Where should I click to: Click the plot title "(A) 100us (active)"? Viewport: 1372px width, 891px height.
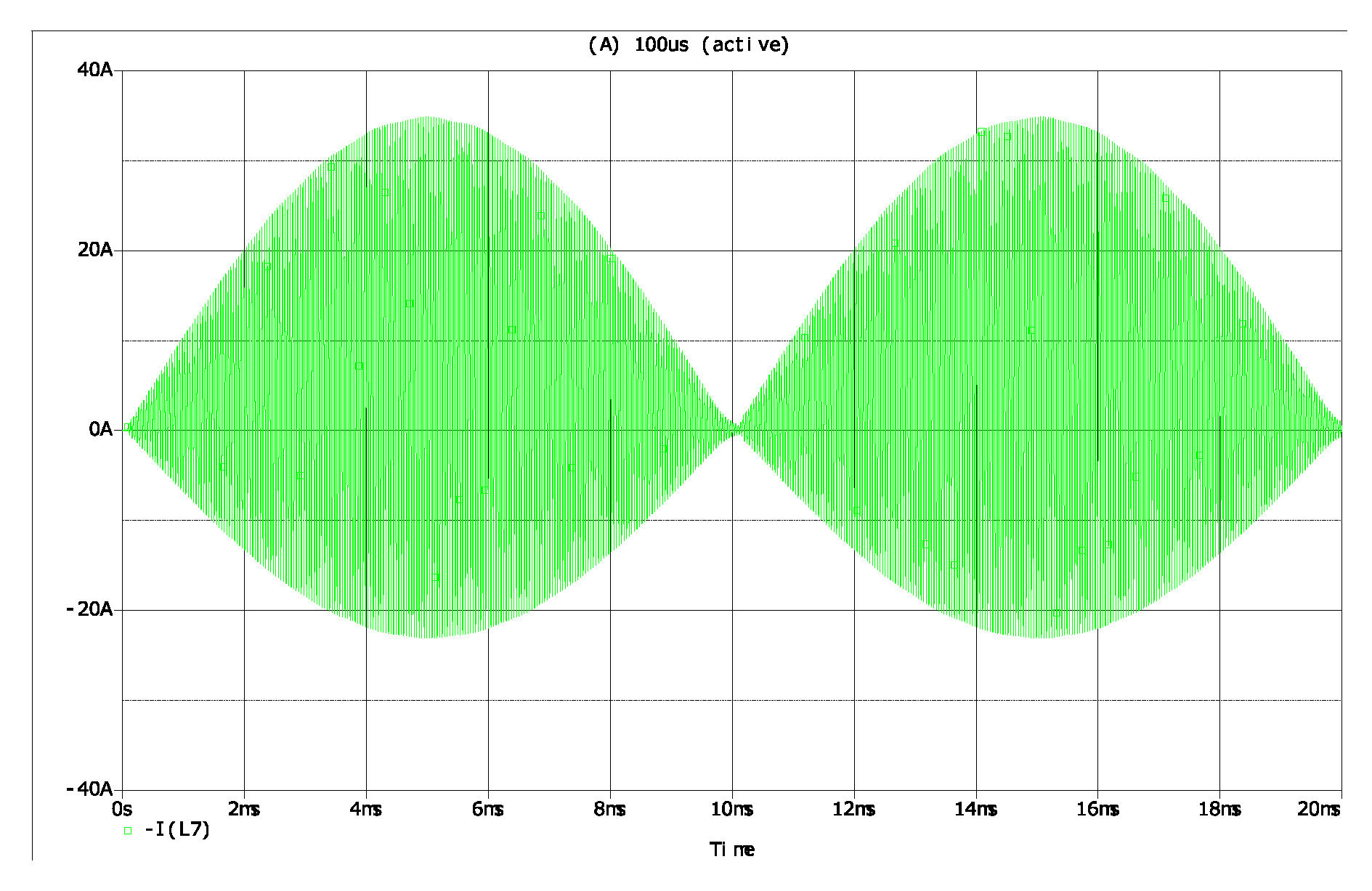(687, 45)
